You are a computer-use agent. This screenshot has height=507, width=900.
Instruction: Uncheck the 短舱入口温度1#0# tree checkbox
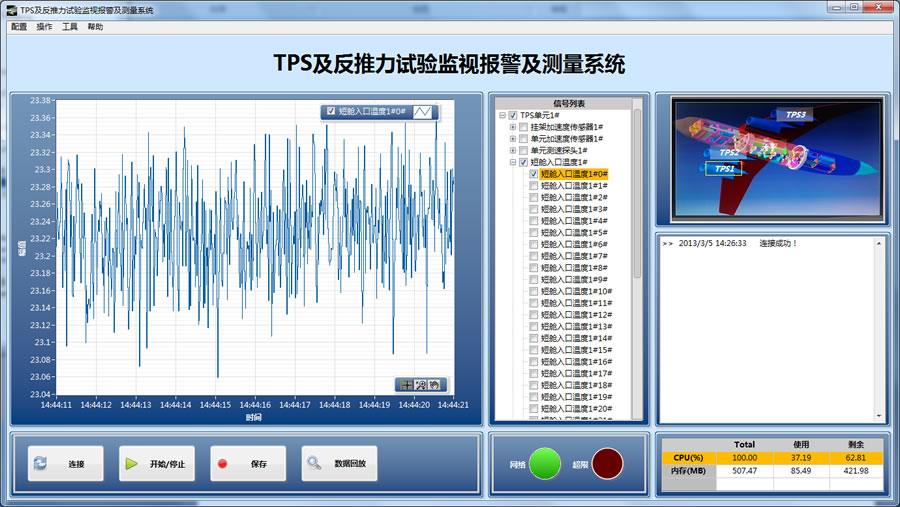(x=534, y=174)
